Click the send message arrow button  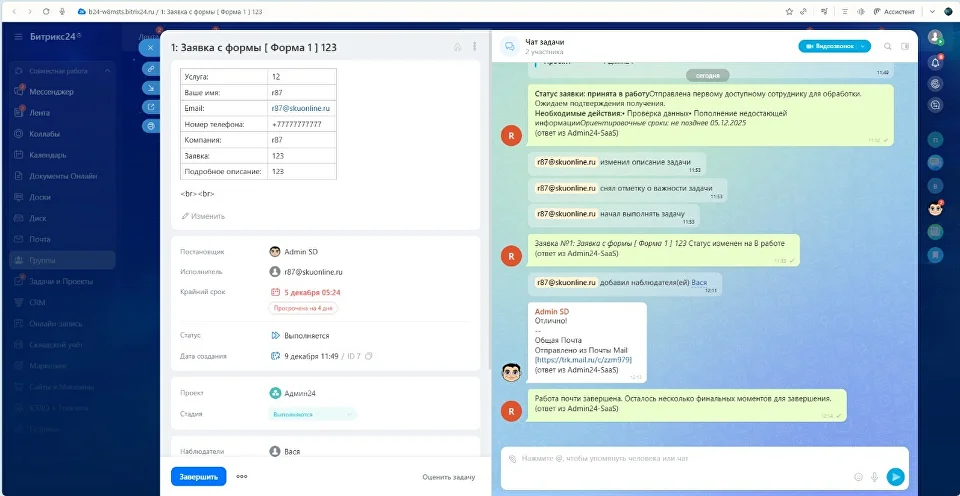click(895, 477)
